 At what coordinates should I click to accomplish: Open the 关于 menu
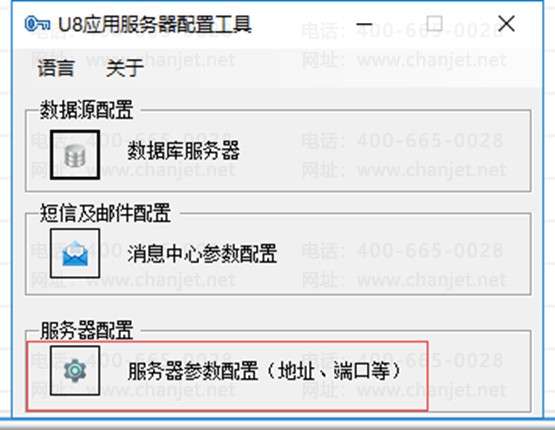[125, 68]
